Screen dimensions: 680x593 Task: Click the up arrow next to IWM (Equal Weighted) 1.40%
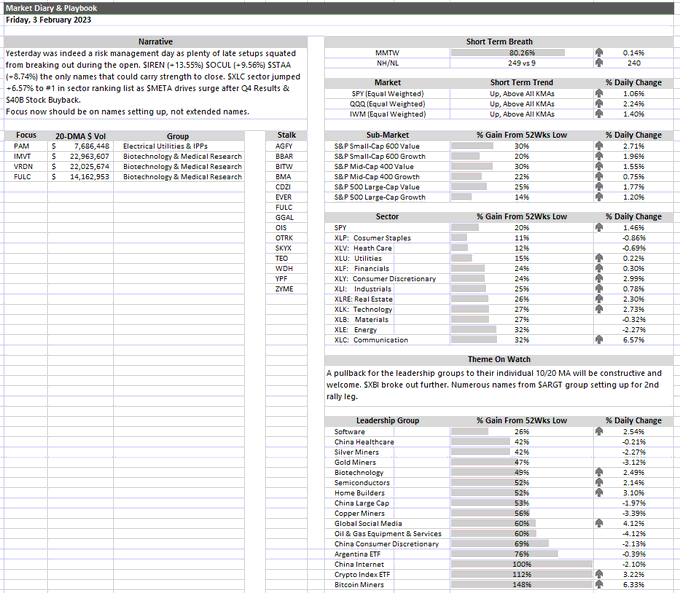[x=599, y=114]
